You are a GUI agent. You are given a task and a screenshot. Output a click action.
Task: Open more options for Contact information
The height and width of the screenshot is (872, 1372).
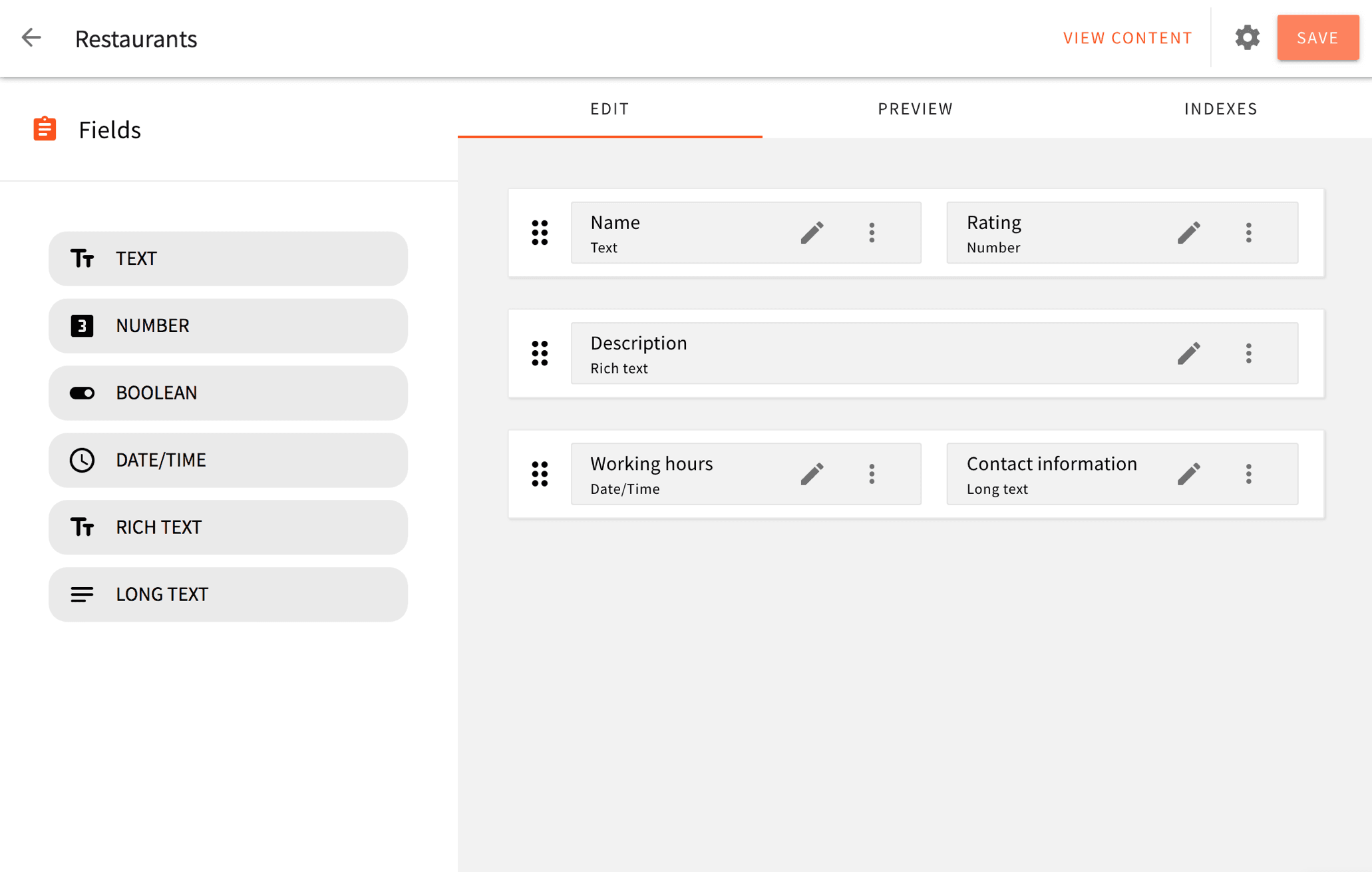tap(1248, 474)
